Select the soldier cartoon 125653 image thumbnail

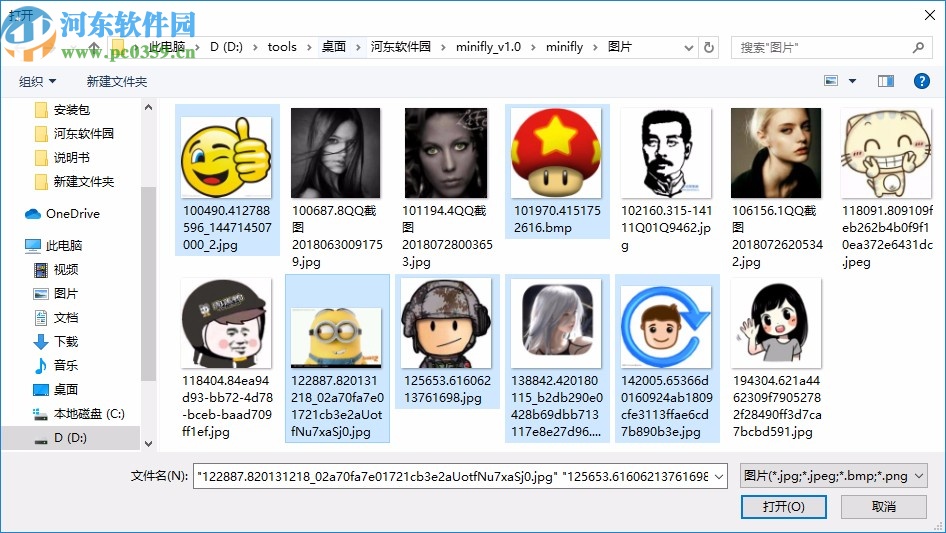[x=446, y=323]
